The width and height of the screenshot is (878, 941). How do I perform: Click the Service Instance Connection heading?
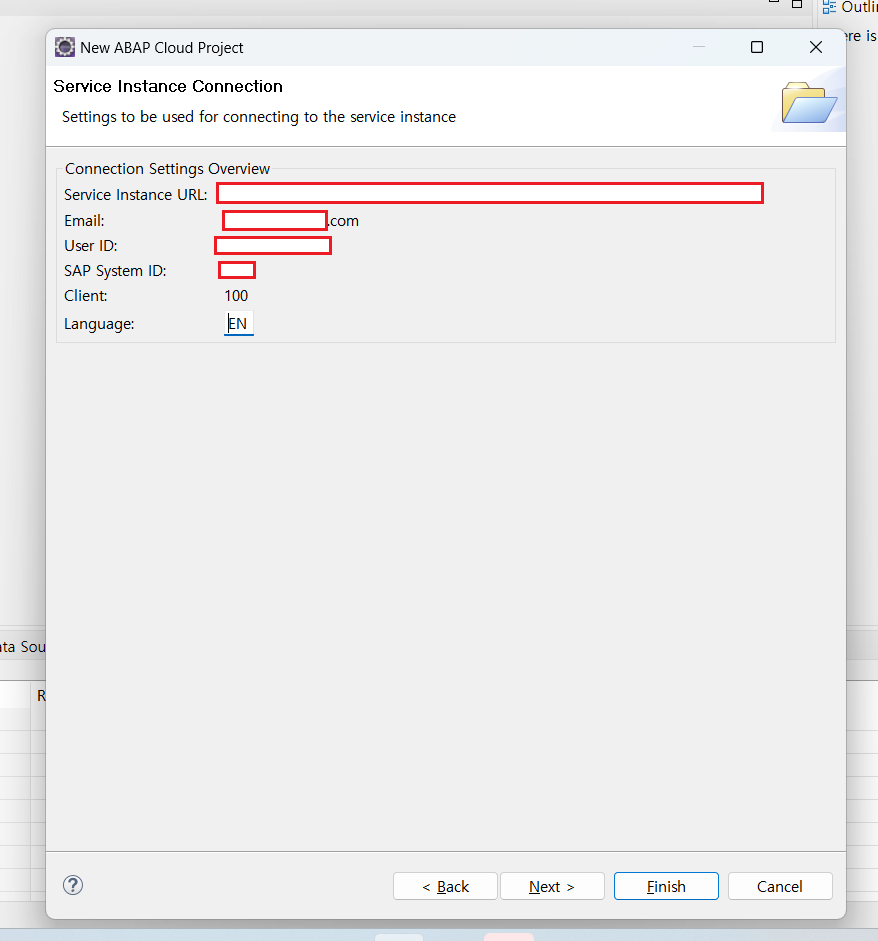point(168,86)
